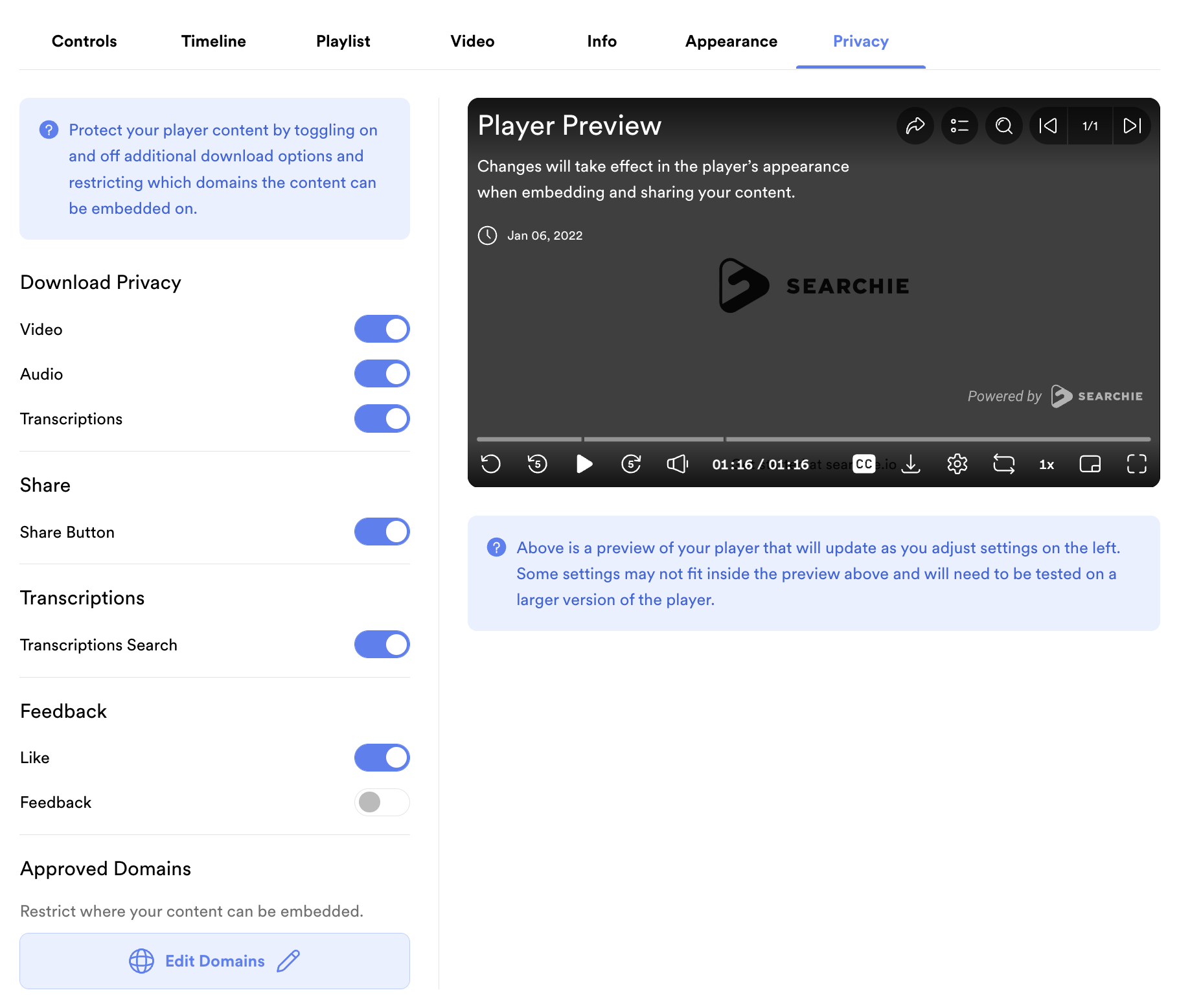Open the playlist list icon in player
The width and height of the screenshot is (1179, 1008).
959,126
